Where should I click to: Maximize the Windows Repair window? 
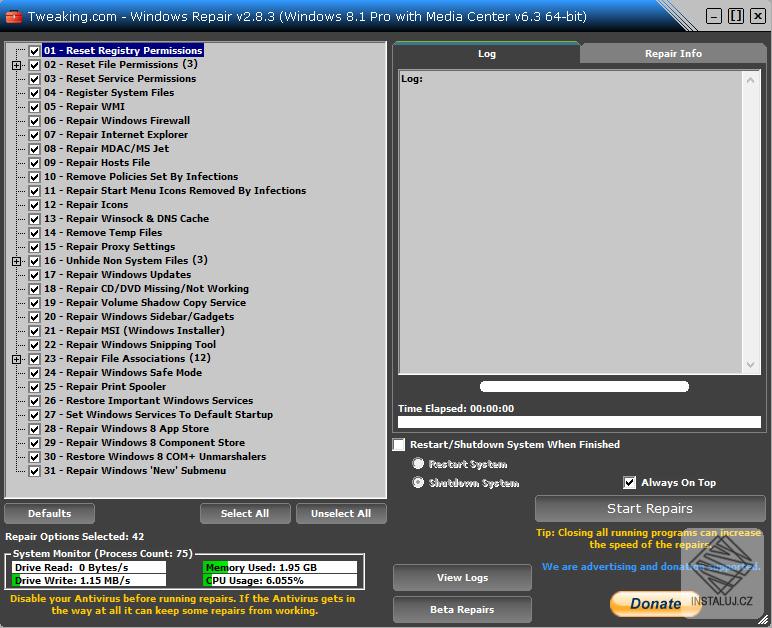[x=736, y=16]
